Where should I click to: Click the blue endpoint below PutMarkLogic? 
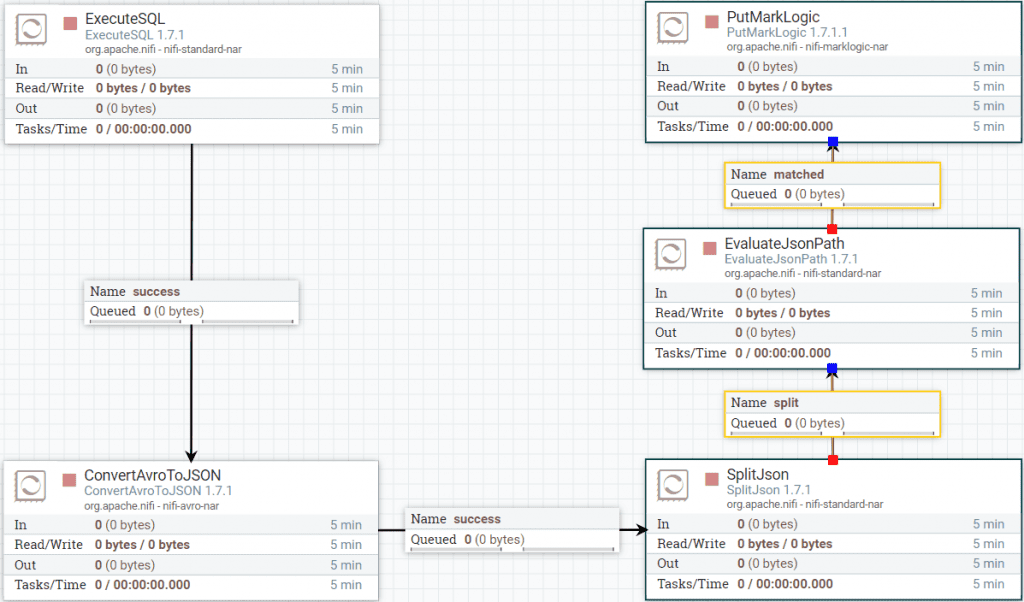pos(832,142)
